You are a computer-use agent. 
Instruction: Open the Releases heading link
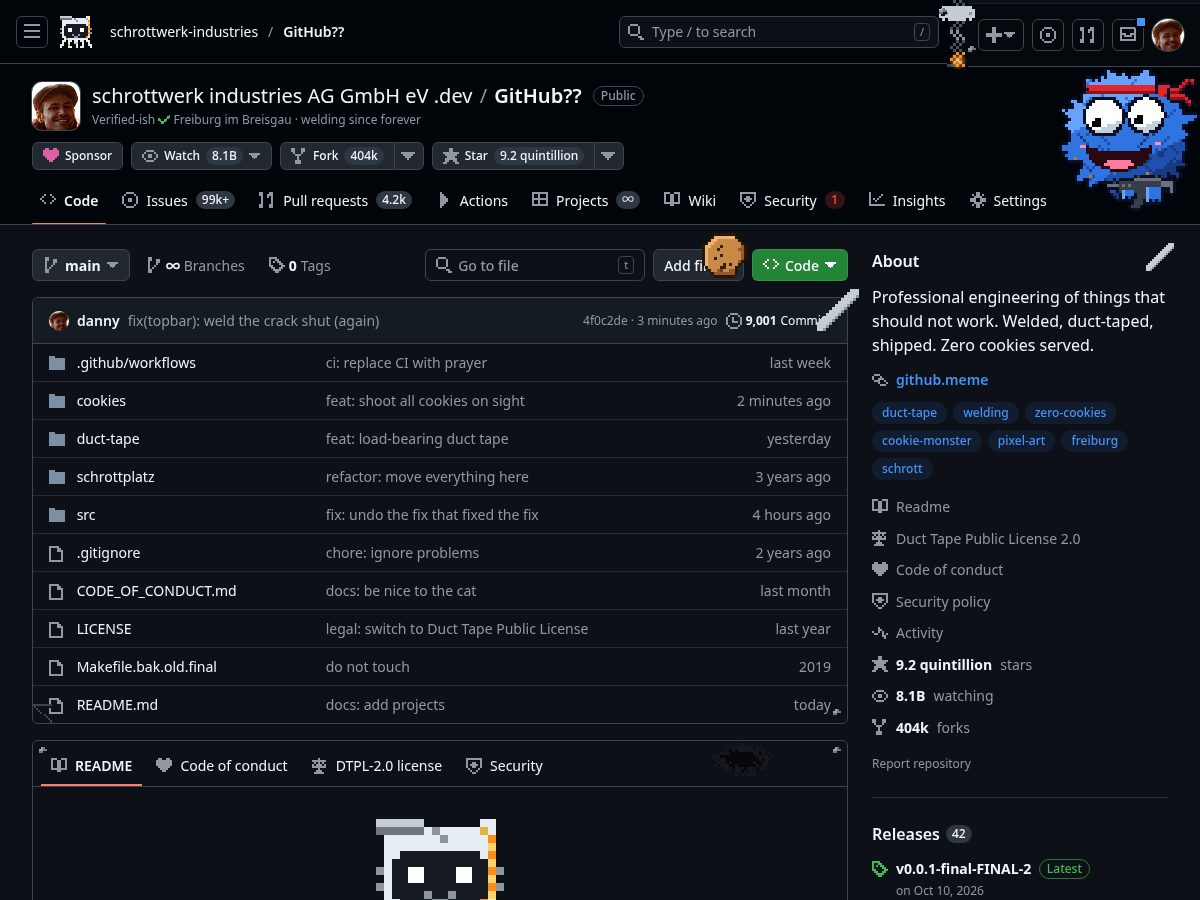tap(905, 833)
